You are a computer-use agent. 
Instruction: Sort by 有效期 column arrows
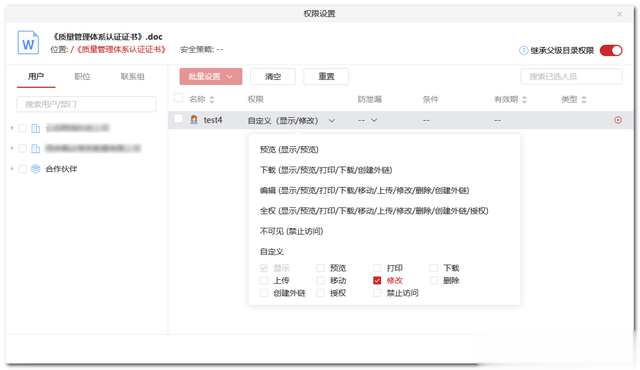(524, 100)
